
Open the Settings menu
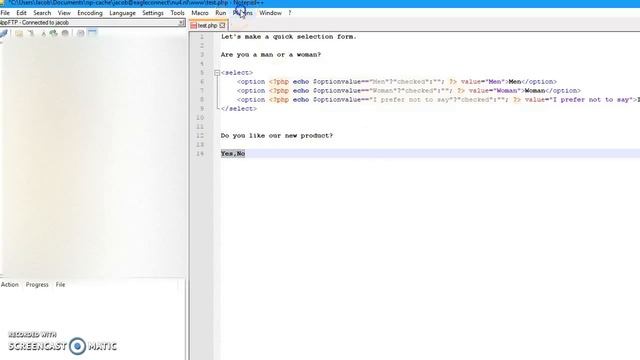[x=153, y=13]
